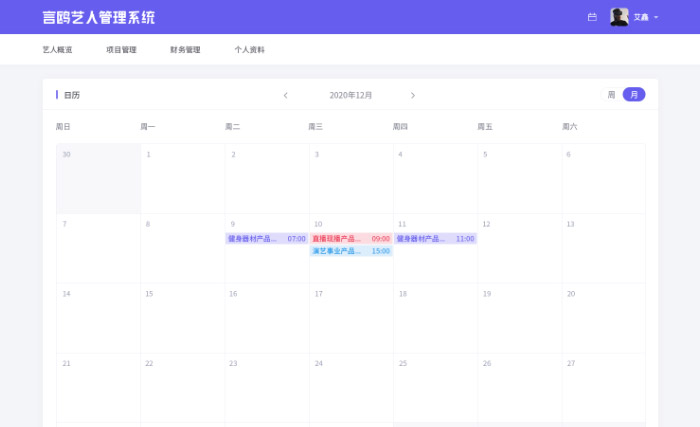Expand the user account dropdown arrow
The image size is (700, 427).
tap(656, 17)
